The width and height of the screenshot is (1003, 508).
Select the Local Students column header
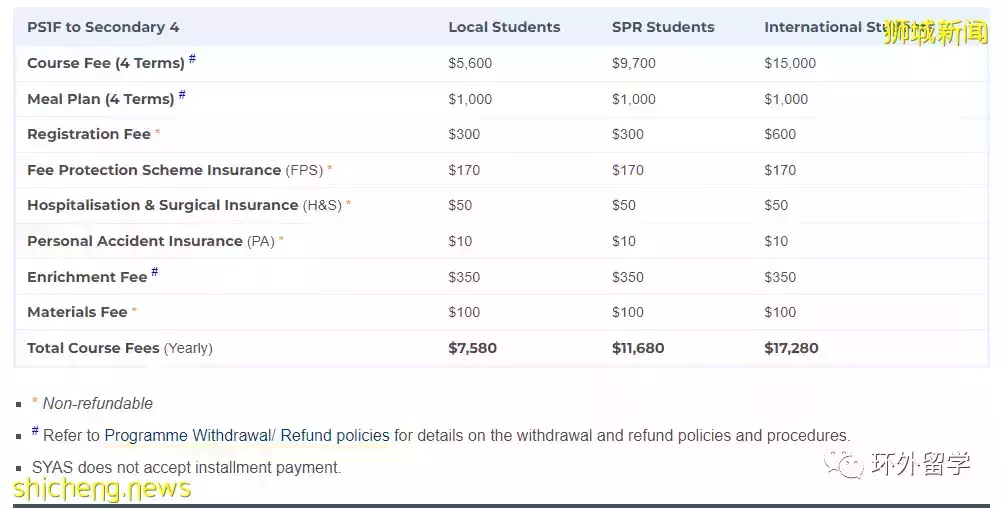504,27
